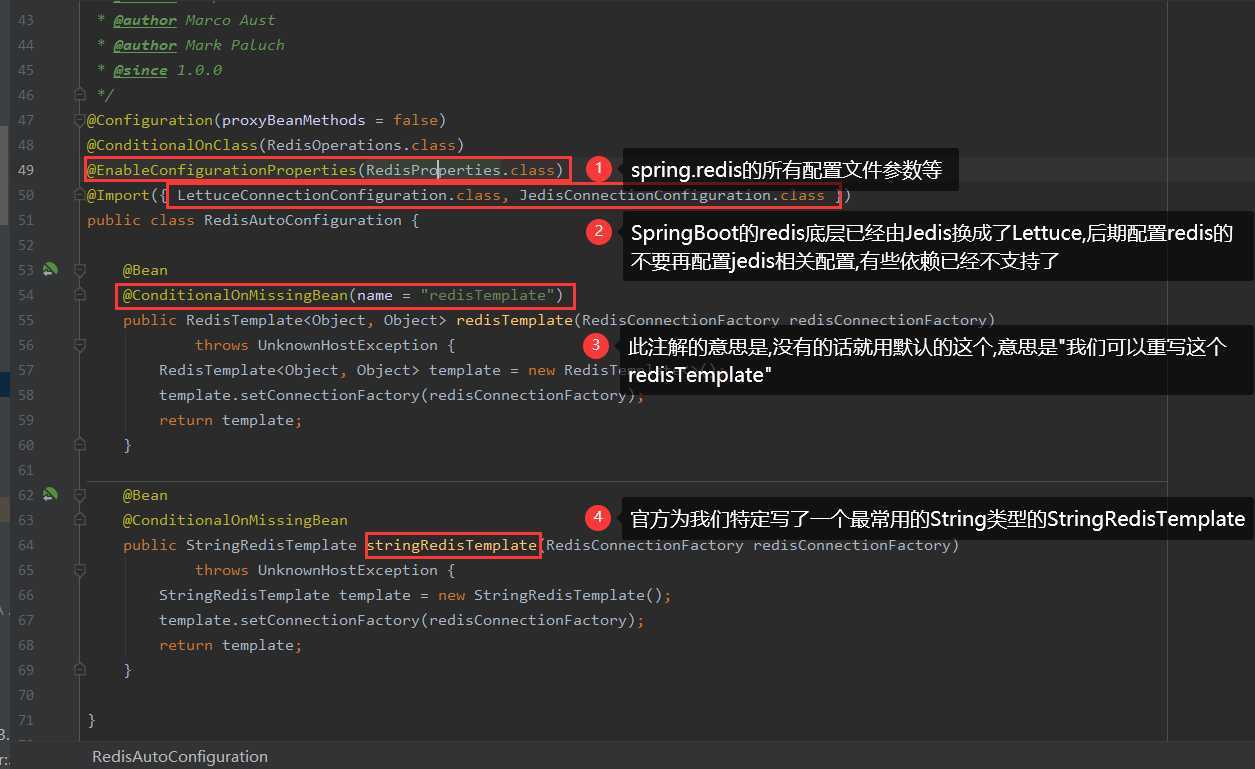The width and height of the screenshot is (1255, 769).
Task: Click UnknownHostException on line 56
Action: [x=348, y=345]
